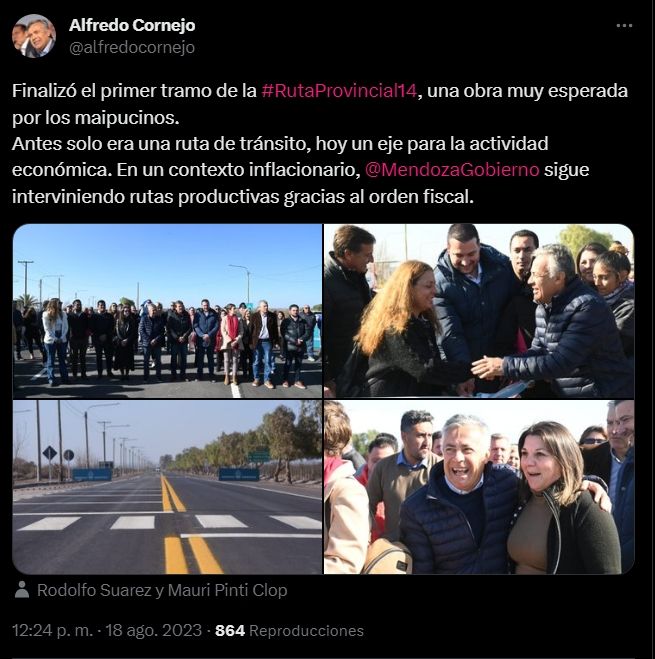Click Alfredo Cornejo's profile avatar picture
The height and width of the screenshot is (659, 655).
click(34, 36)
